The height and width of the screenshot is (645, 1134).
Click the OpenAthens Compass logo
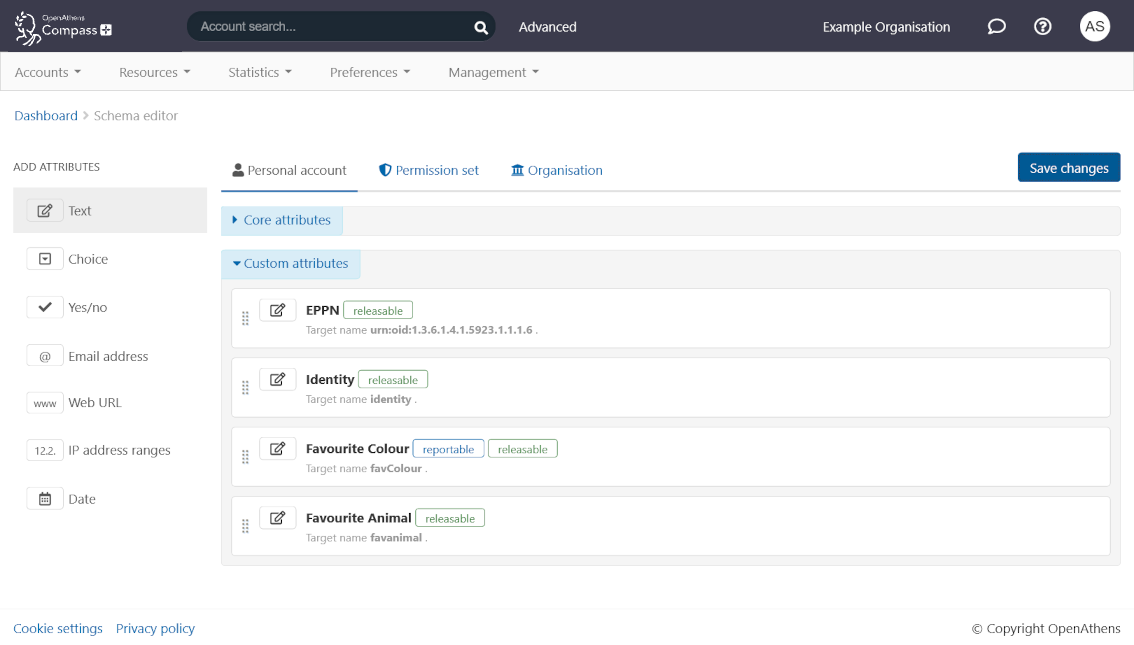(x=64, y=27)
